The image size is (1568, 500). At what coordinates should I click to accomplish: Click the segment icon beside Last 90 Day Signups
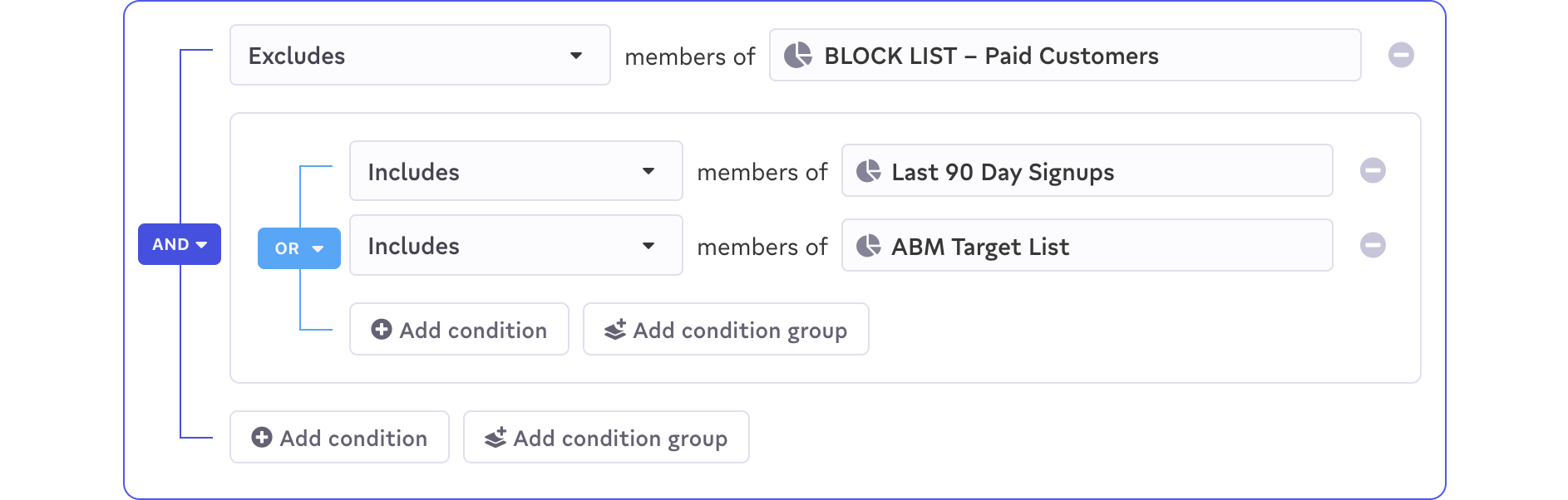tap(868, 171)
